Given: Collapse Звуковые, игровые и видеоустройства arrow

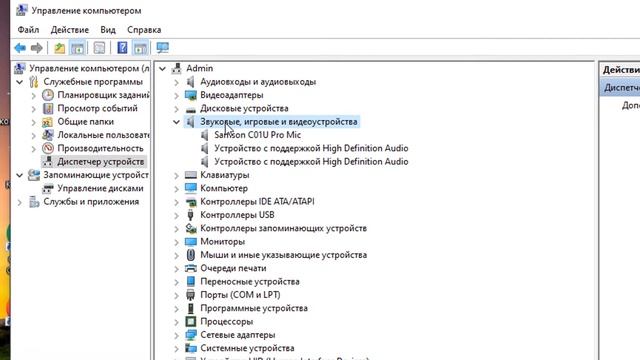Looking at the screenshot, I should (x=176, y=122).
